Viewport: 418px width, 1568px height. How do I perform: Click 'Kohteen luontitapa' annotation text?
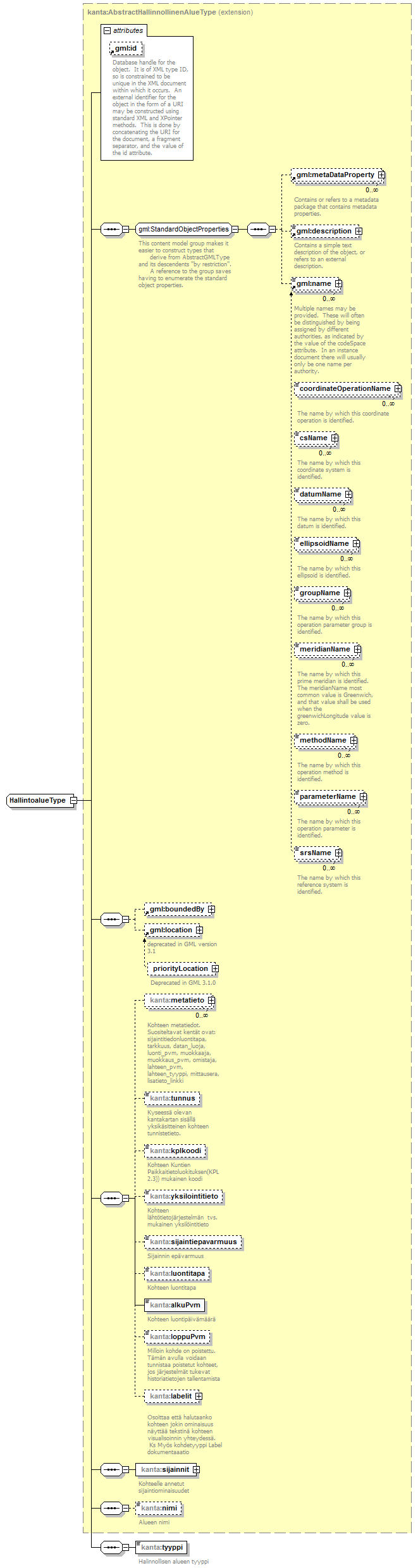point(171,1287)
